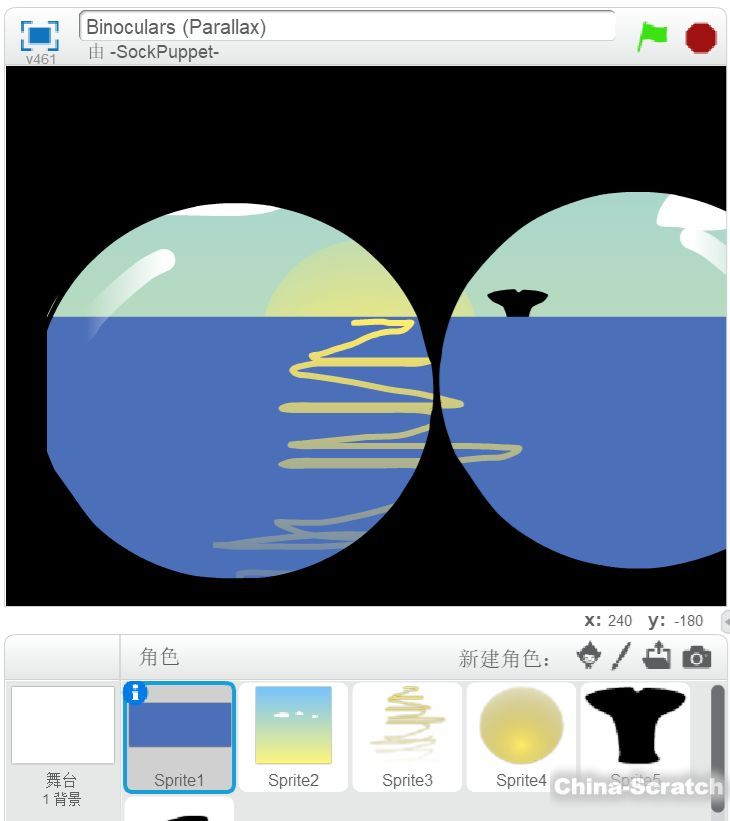Choose new sprite from library icon

[x=589, y=656]
